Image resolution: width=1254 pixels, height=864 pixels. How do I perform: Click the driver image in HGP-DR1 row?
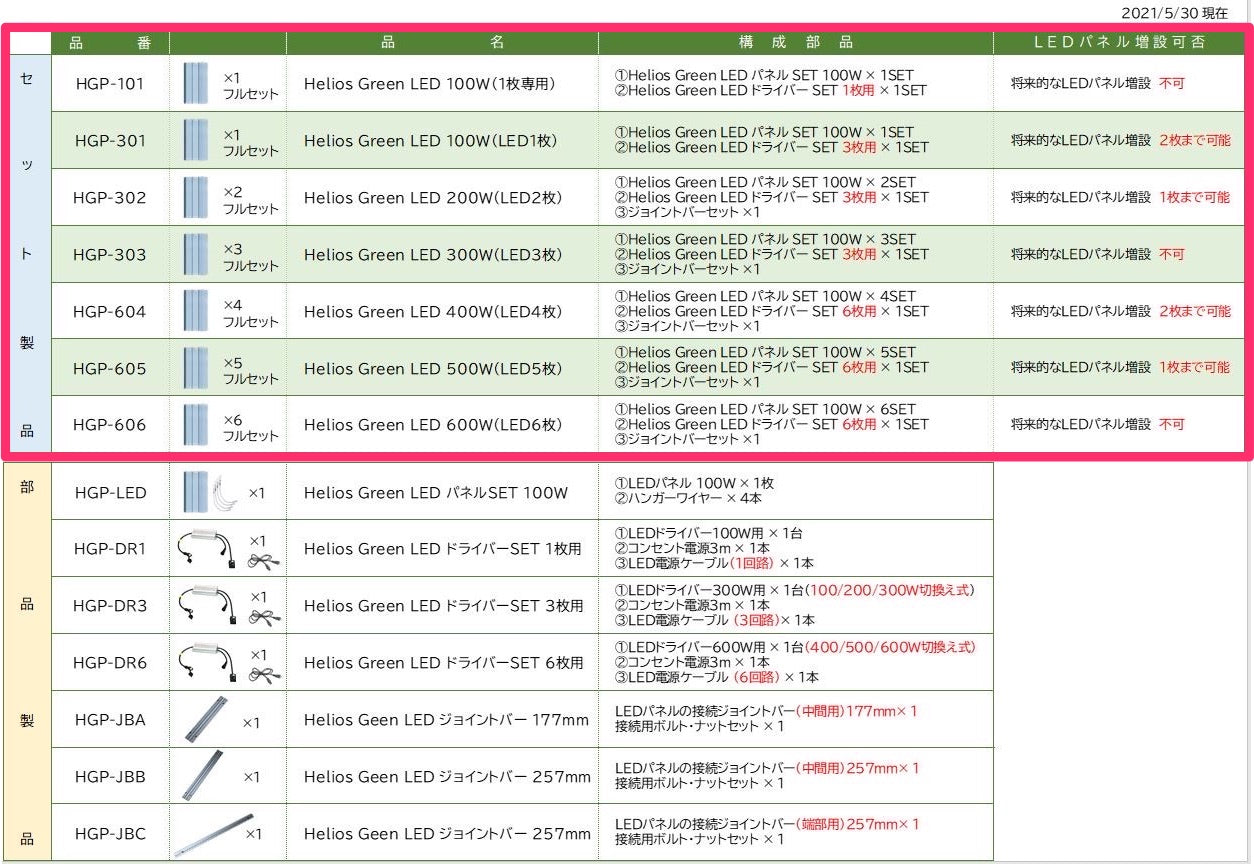point(204,549)
